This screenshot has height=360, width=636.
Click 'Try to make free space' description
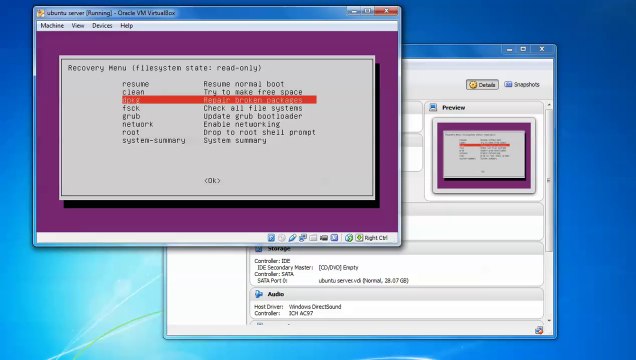pyautogui.click(x=253, y=92)
